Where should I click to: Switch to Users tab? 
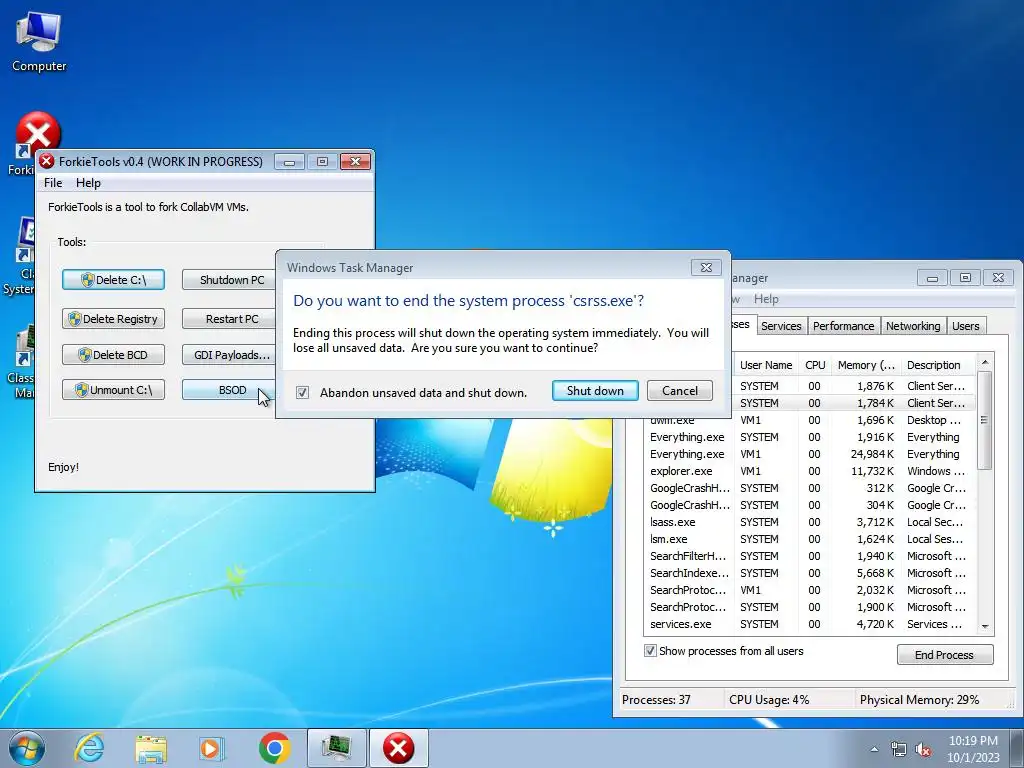pos(965,326)
